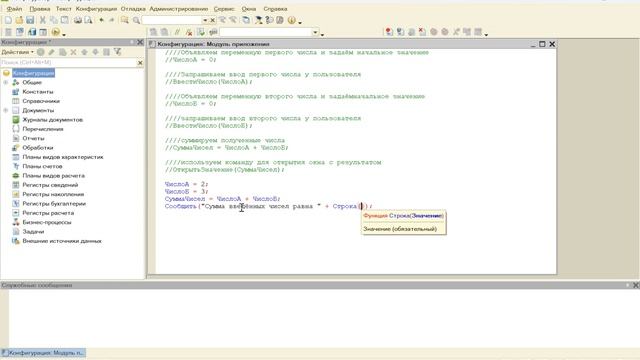This screenshot has height=360, width=640.
Task: Click the paste clipboard icon
Action: point(64,20)
